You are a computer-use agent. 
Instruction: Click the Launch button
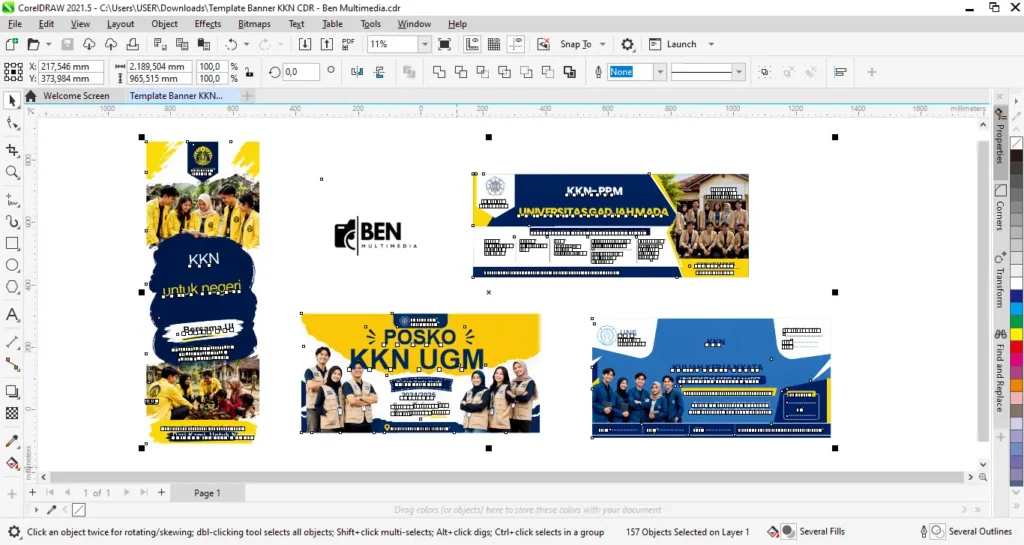click(x=673, y=44)
